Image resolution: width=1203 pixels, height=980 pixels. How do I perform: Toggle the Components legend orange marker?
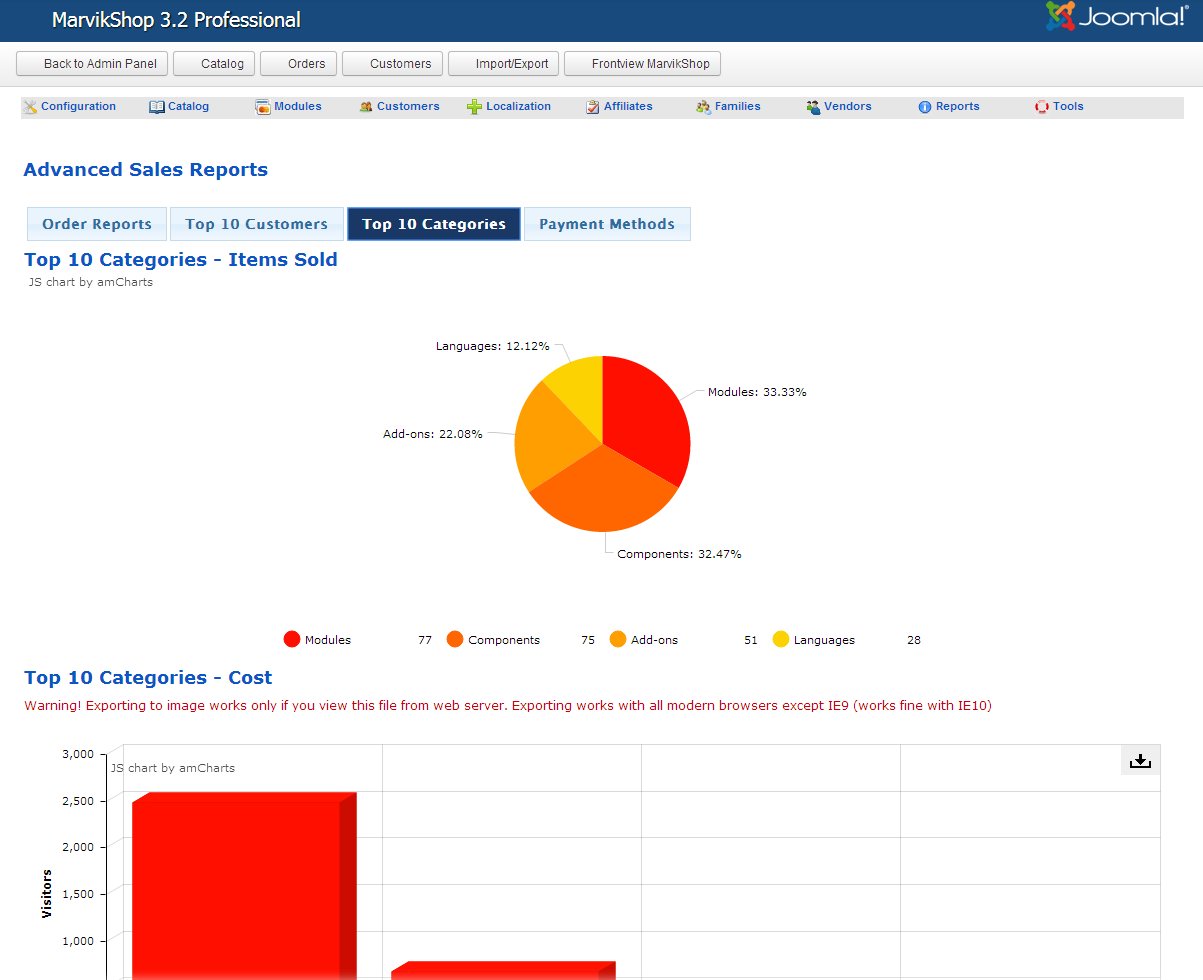(x=455, y=640)
